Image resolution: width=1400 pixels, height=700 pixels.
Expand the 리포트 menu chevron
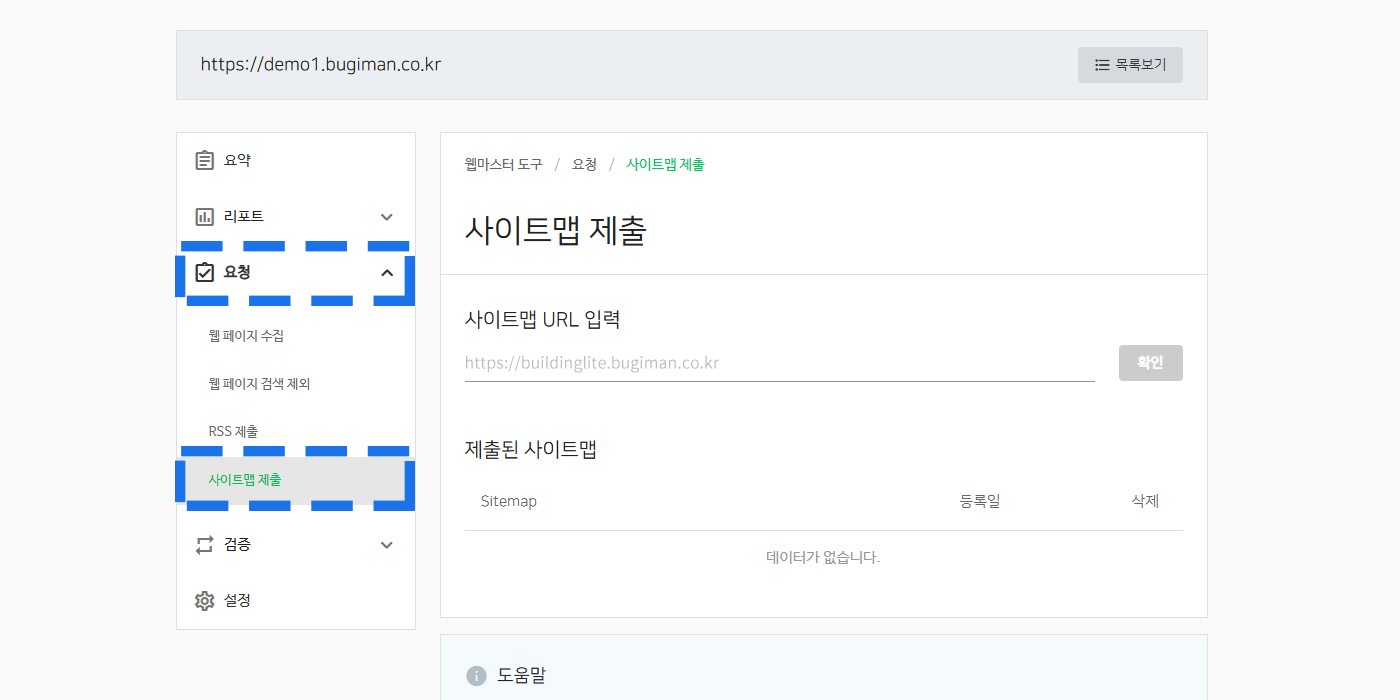click(387, 217)
